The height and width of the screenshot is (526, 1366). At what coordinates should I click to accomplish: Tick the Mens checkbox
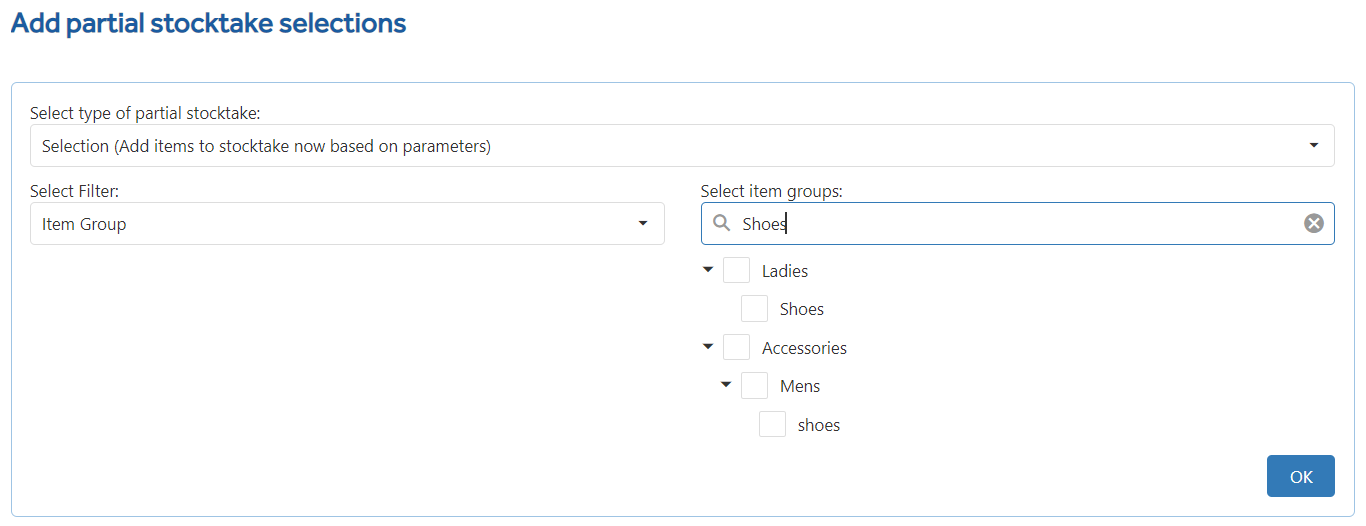(754, 385)
